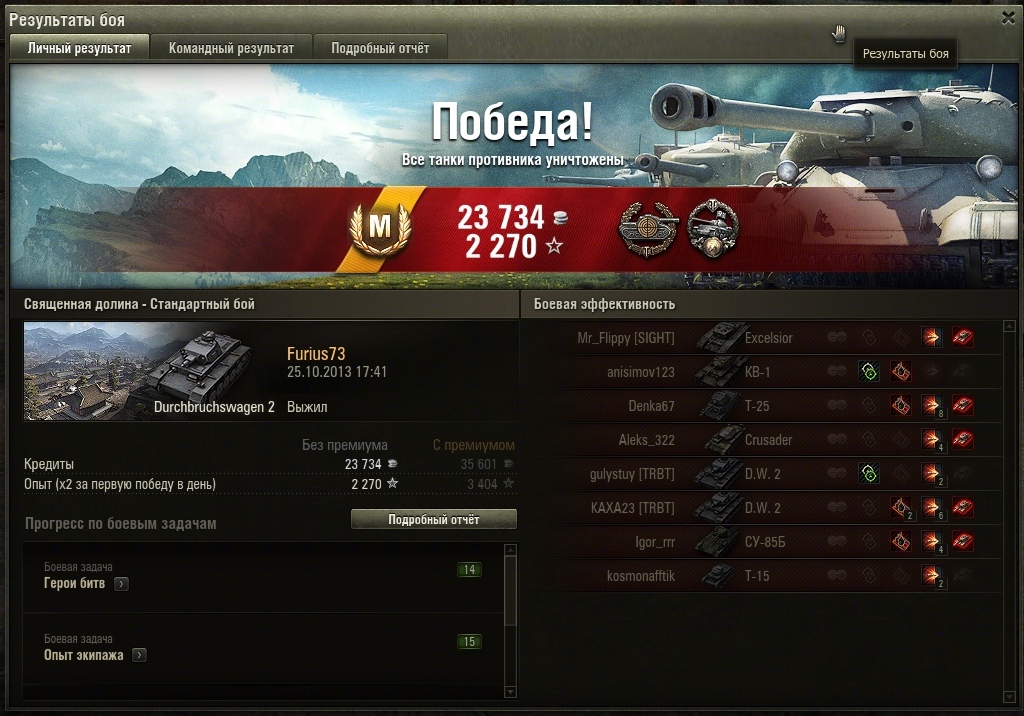Click kill icon in Aleks_322 Crusader row
The width and height of the screenshot is (1024, 716).
tap(963, 440)
